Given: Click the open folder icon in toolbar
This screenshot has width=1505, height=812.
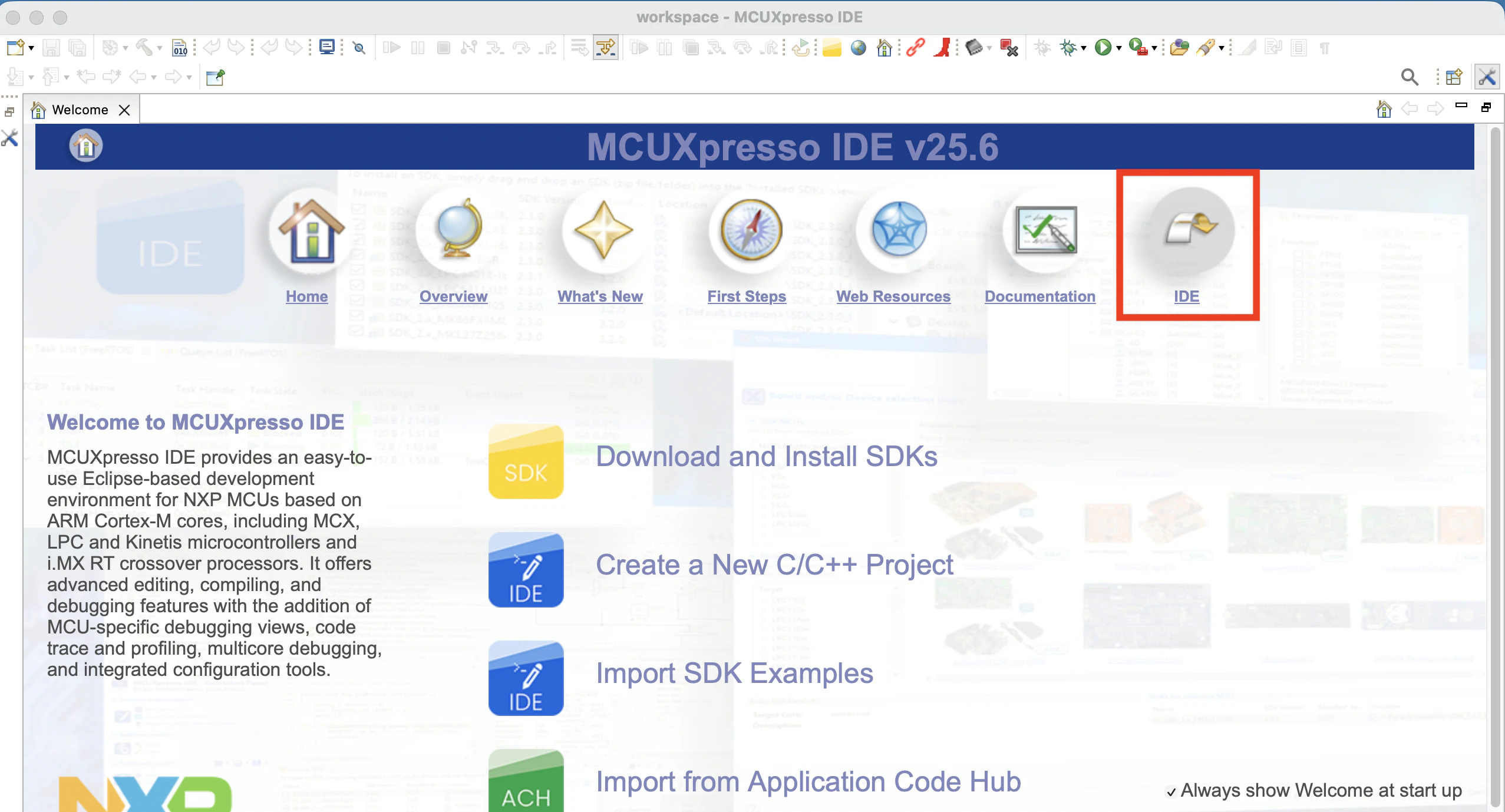Looking at the screenshot, I should coord(1179,47).
